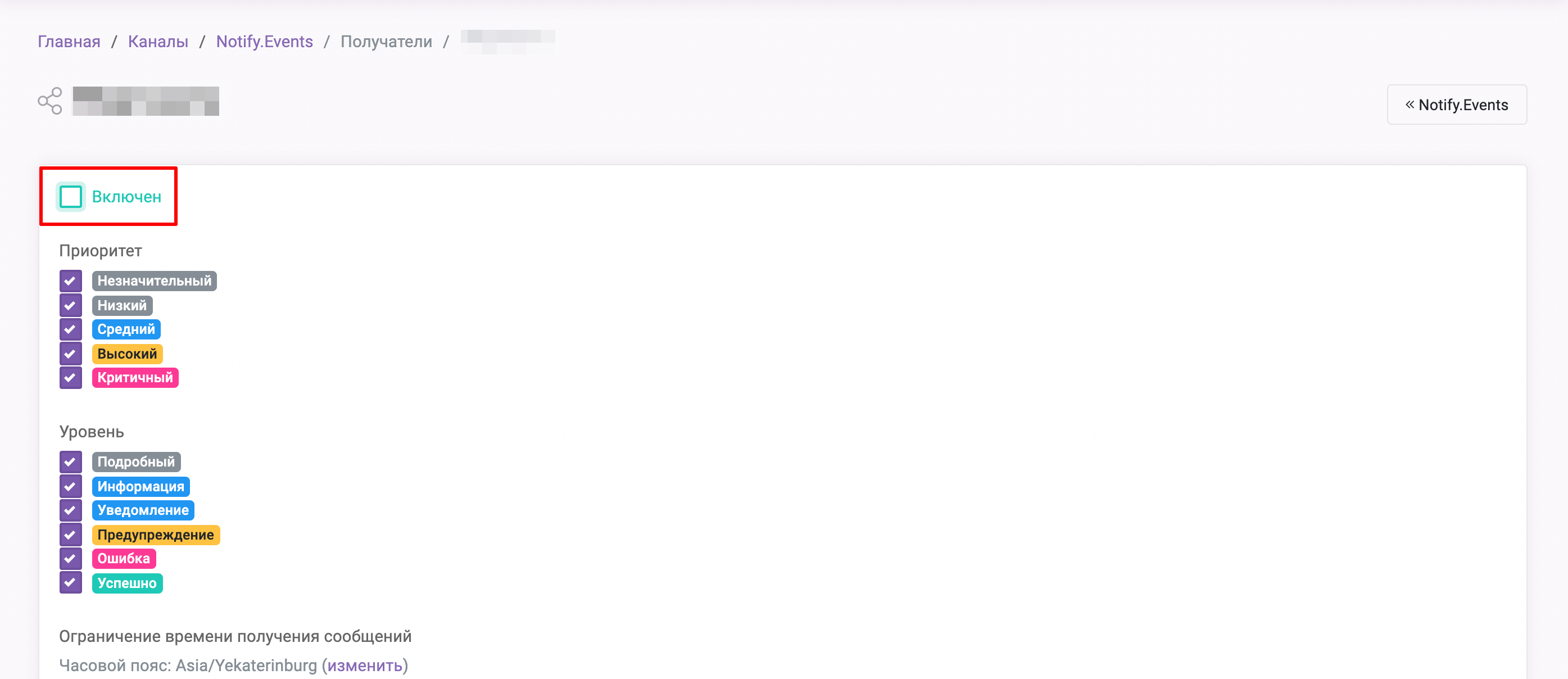
Task: Select the Низкий priority badge
Action: coord(121,305)
